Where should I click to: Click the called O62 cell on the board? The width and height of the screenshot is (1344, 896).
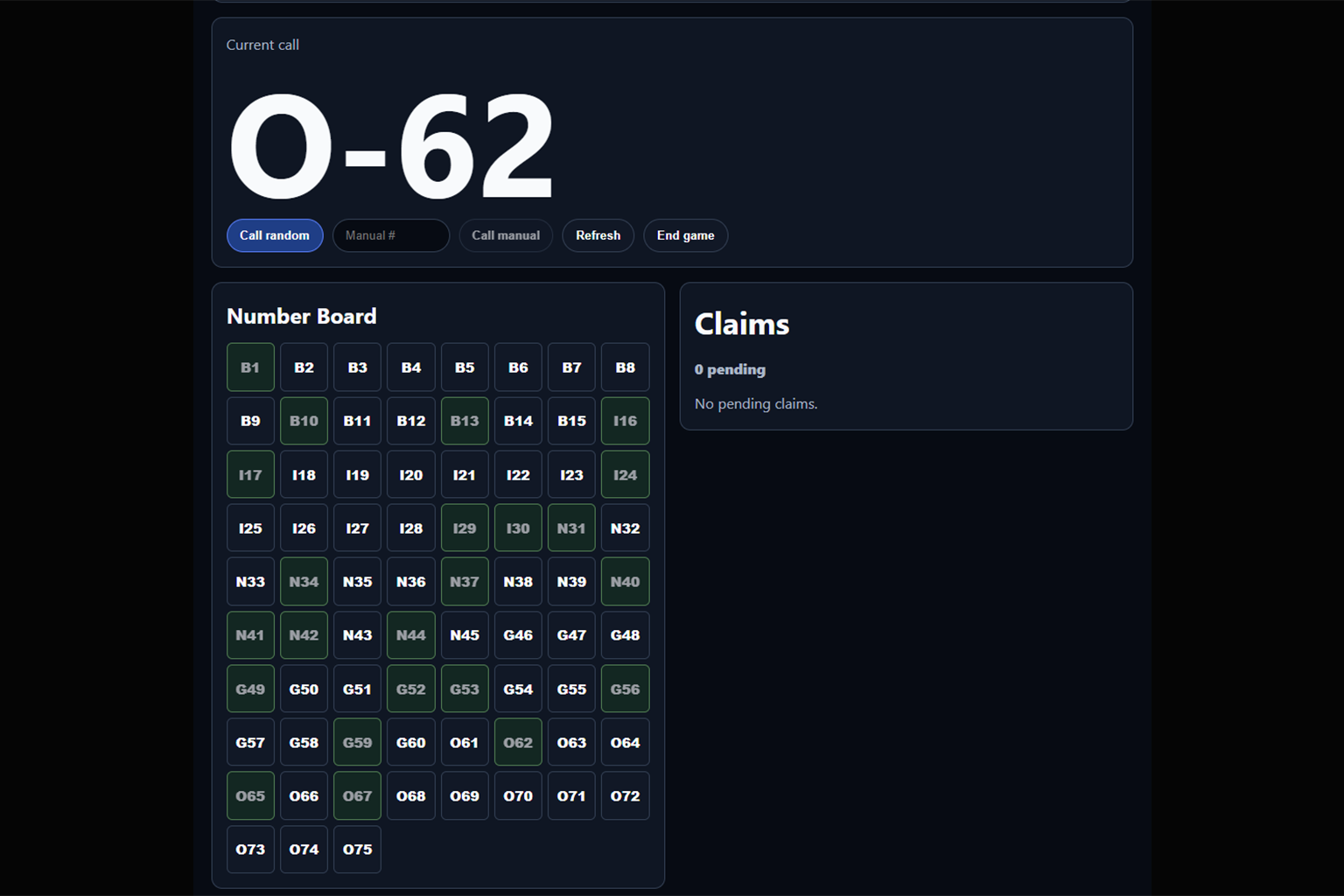click(x=518, y=742)
